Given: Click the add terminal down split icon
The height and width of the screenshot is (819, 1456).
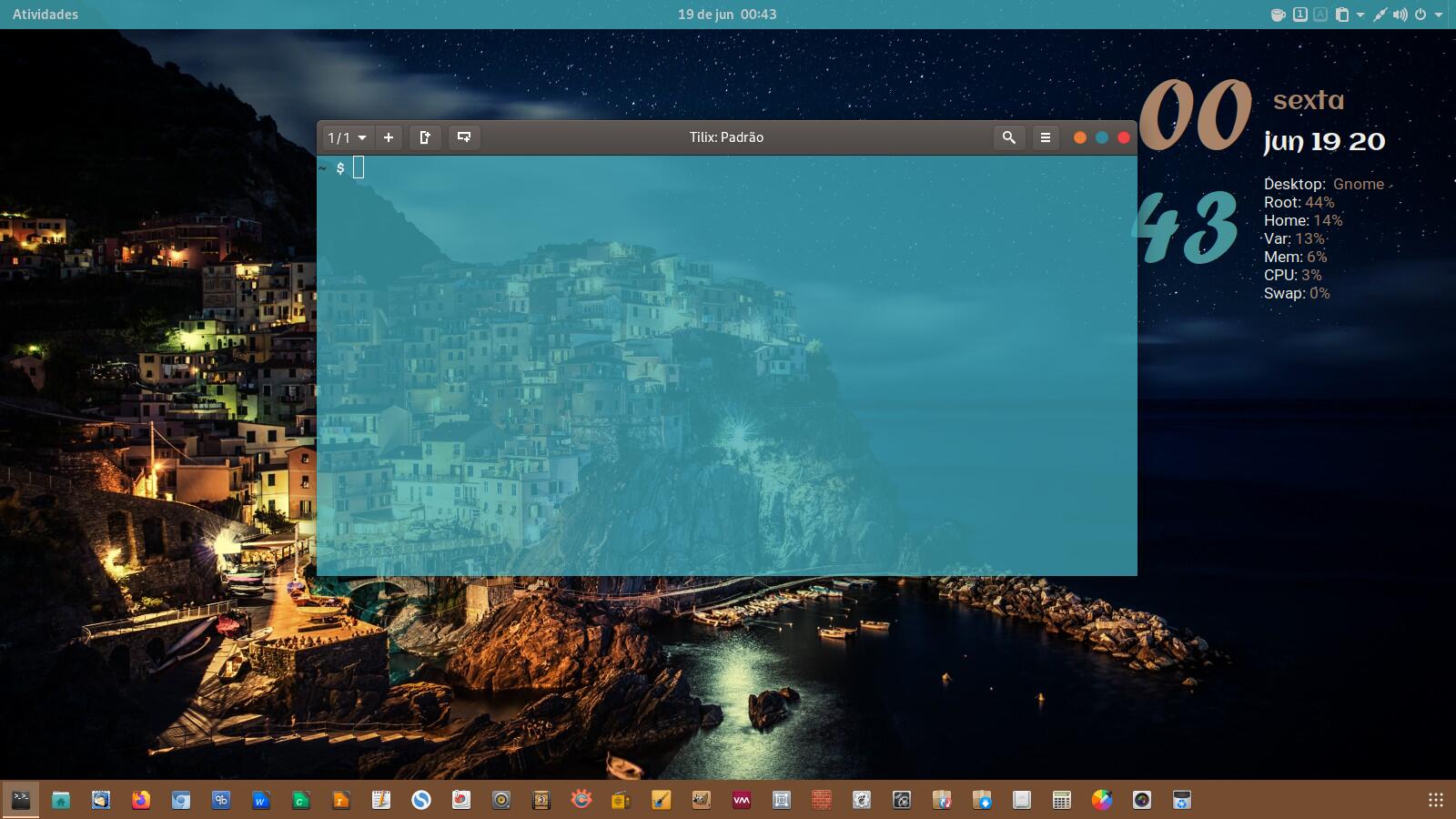Looking at the screenshot, I should click(464, 137).
